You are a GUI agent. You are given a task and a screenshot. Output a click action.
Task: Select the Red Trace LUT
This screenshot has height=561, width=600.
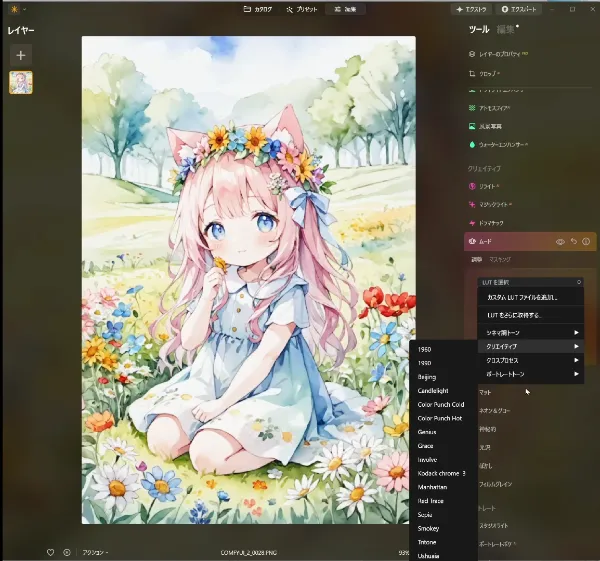click(443, 501)
